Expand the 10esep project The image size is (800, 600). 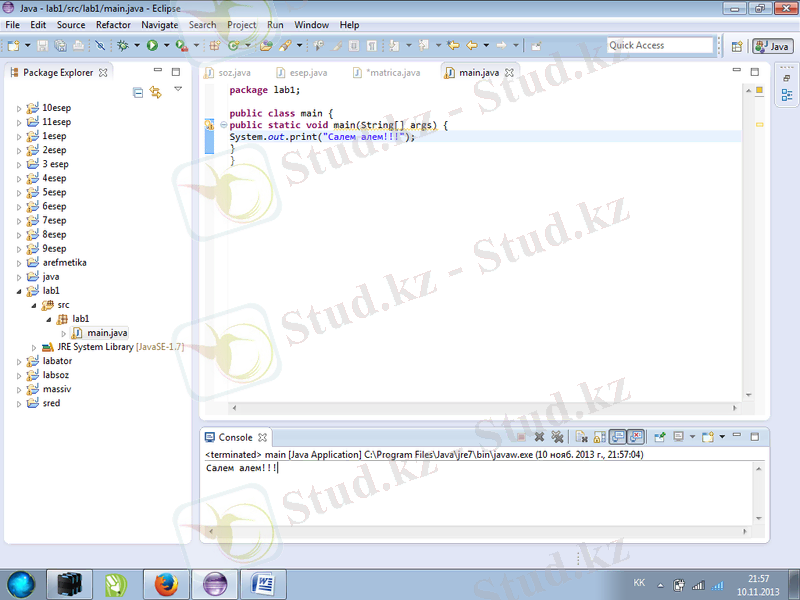(x=19, y=108)
